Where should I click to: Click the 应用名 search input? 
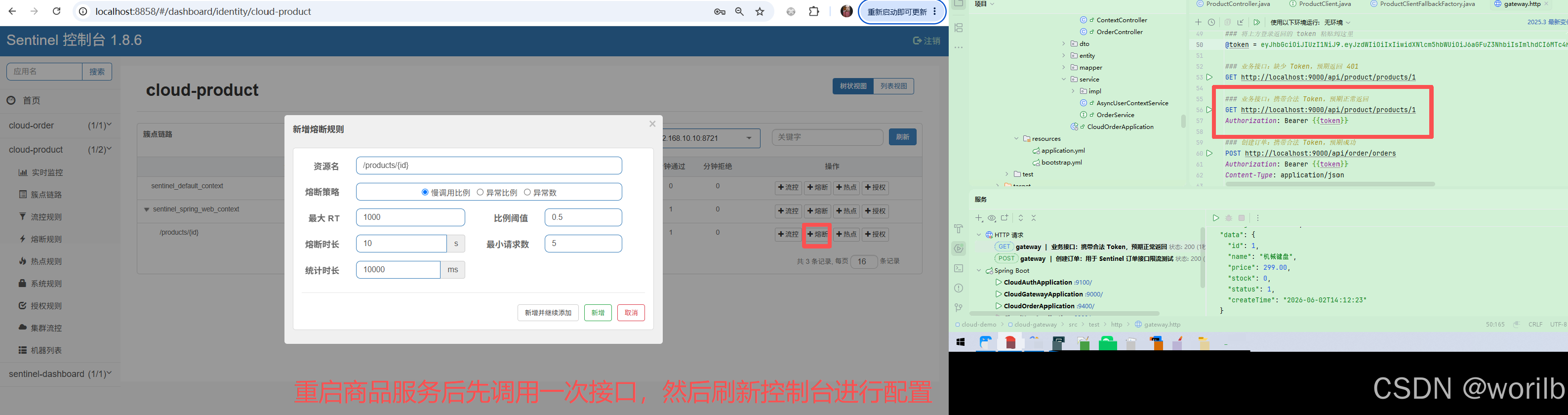point(44,72)
